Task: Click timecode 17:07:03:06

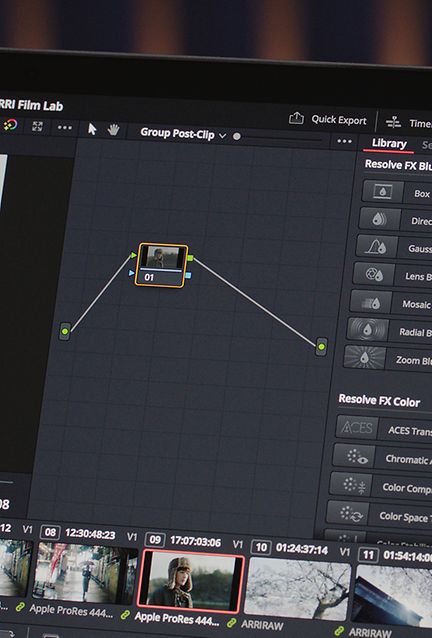Action: coord(196,542)
